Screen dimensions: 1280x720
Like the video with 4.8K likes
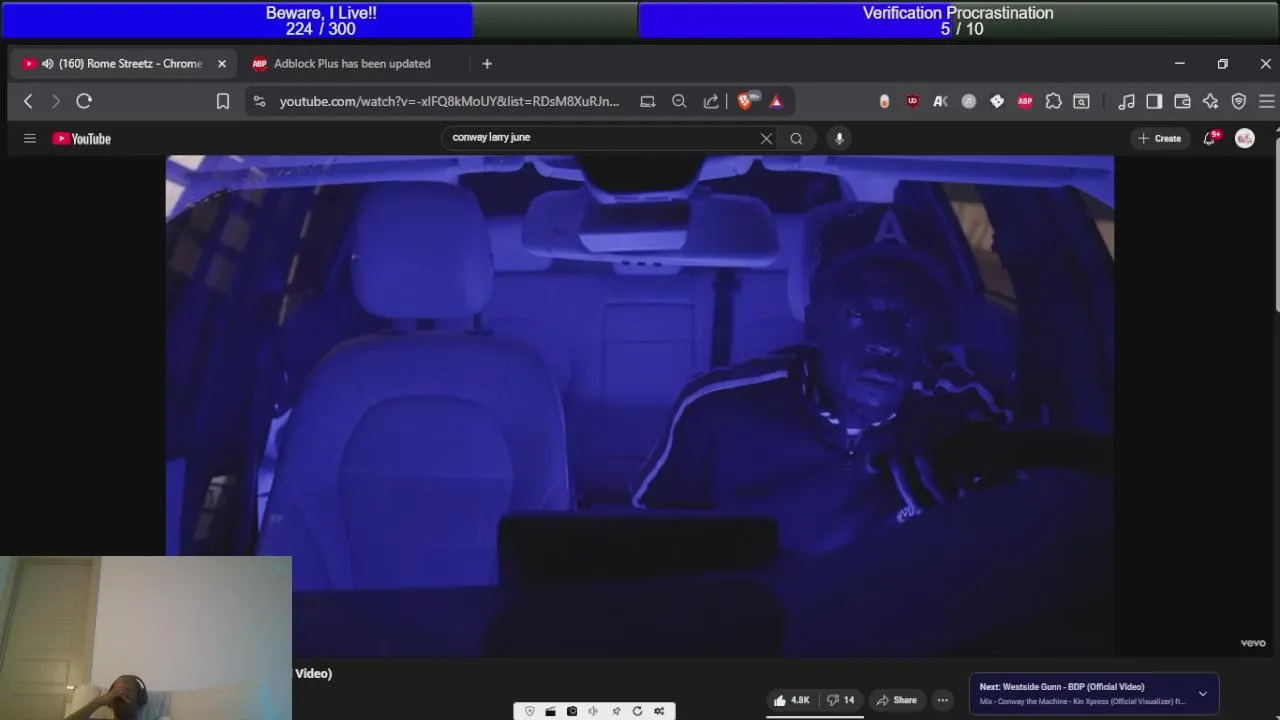pyautogui.click(x=792, y=700)
